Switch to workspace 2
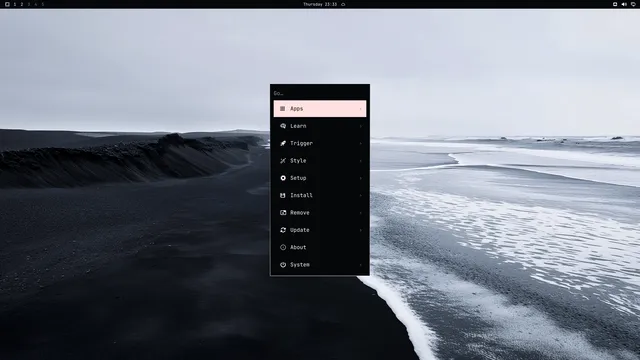 (x=22, y=4)
